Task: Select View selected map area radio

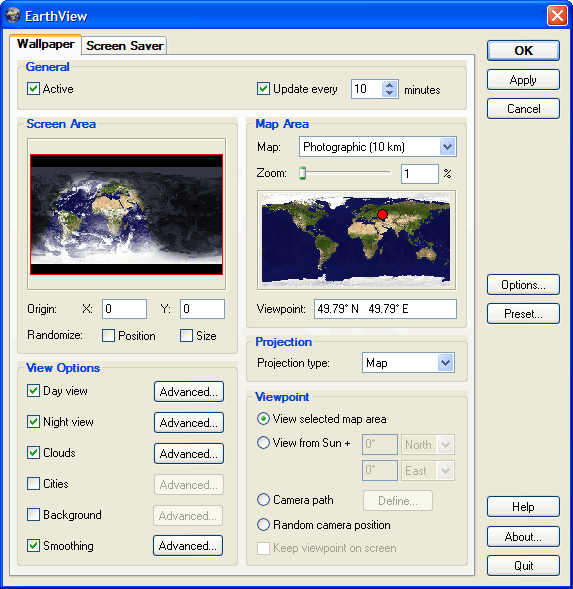Action: coord(263,418)
